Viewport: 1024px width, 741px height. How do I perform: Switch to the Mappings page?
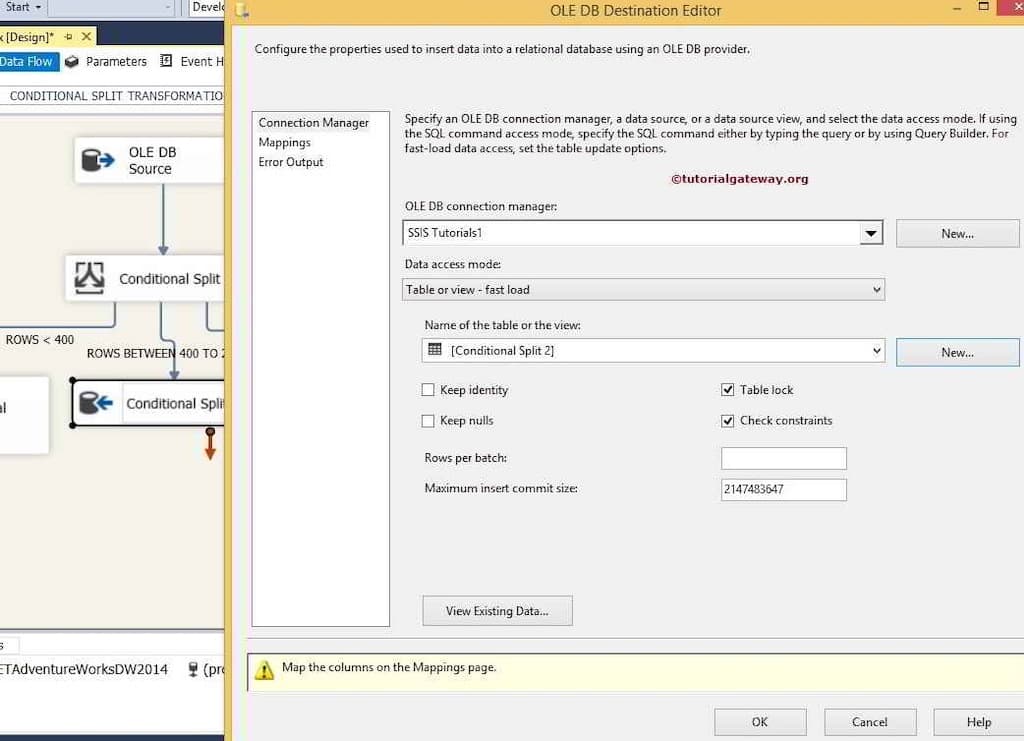point(285,143)
